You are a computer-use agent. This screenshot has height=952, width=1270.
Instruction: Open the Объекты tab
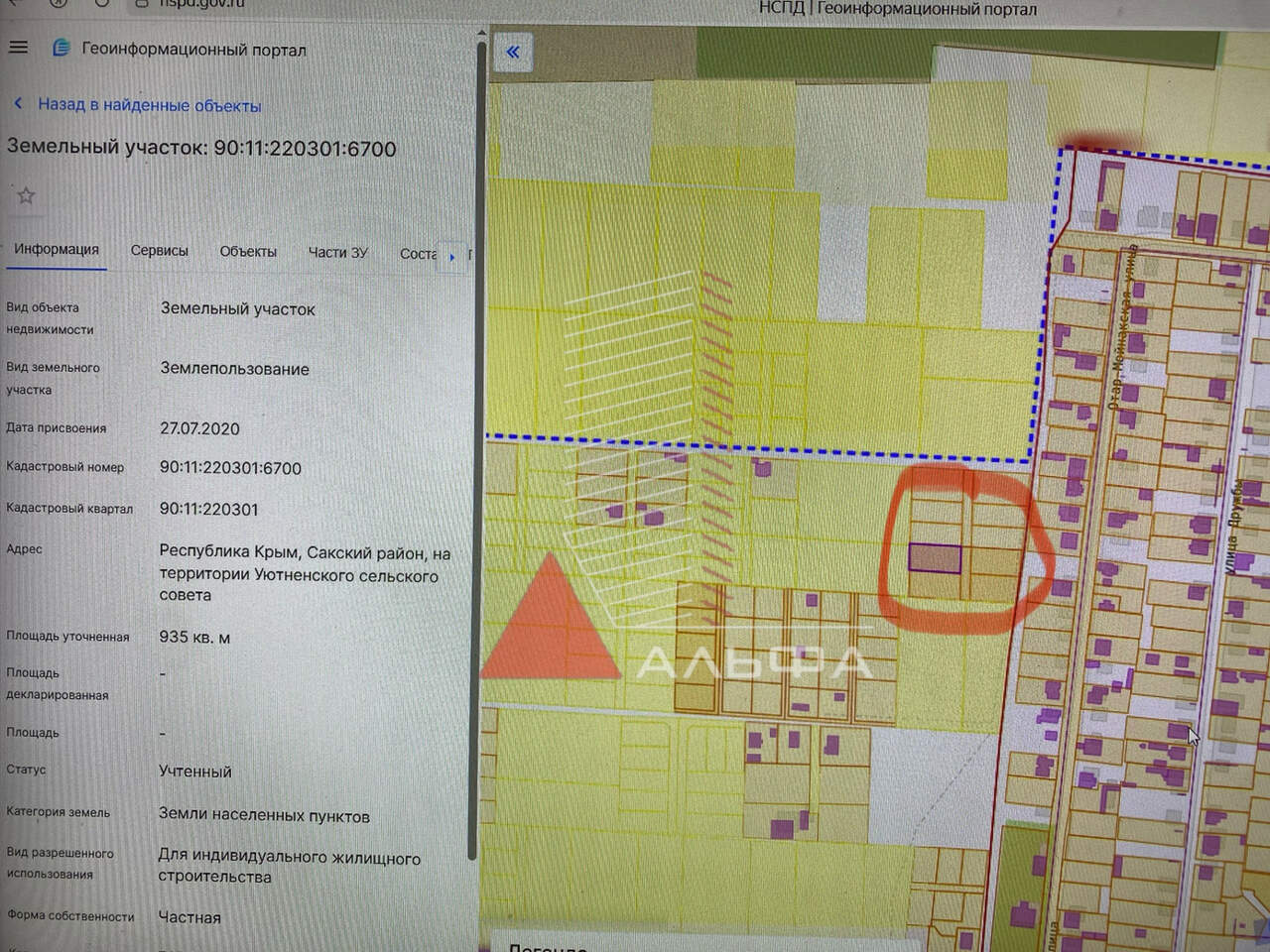coord(248,252)
